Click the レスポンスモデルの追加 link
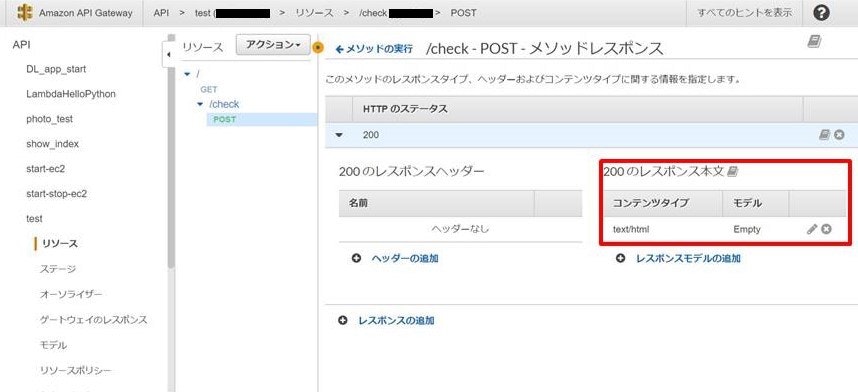The width and height of the screenshot is (858, 392). 688,258
